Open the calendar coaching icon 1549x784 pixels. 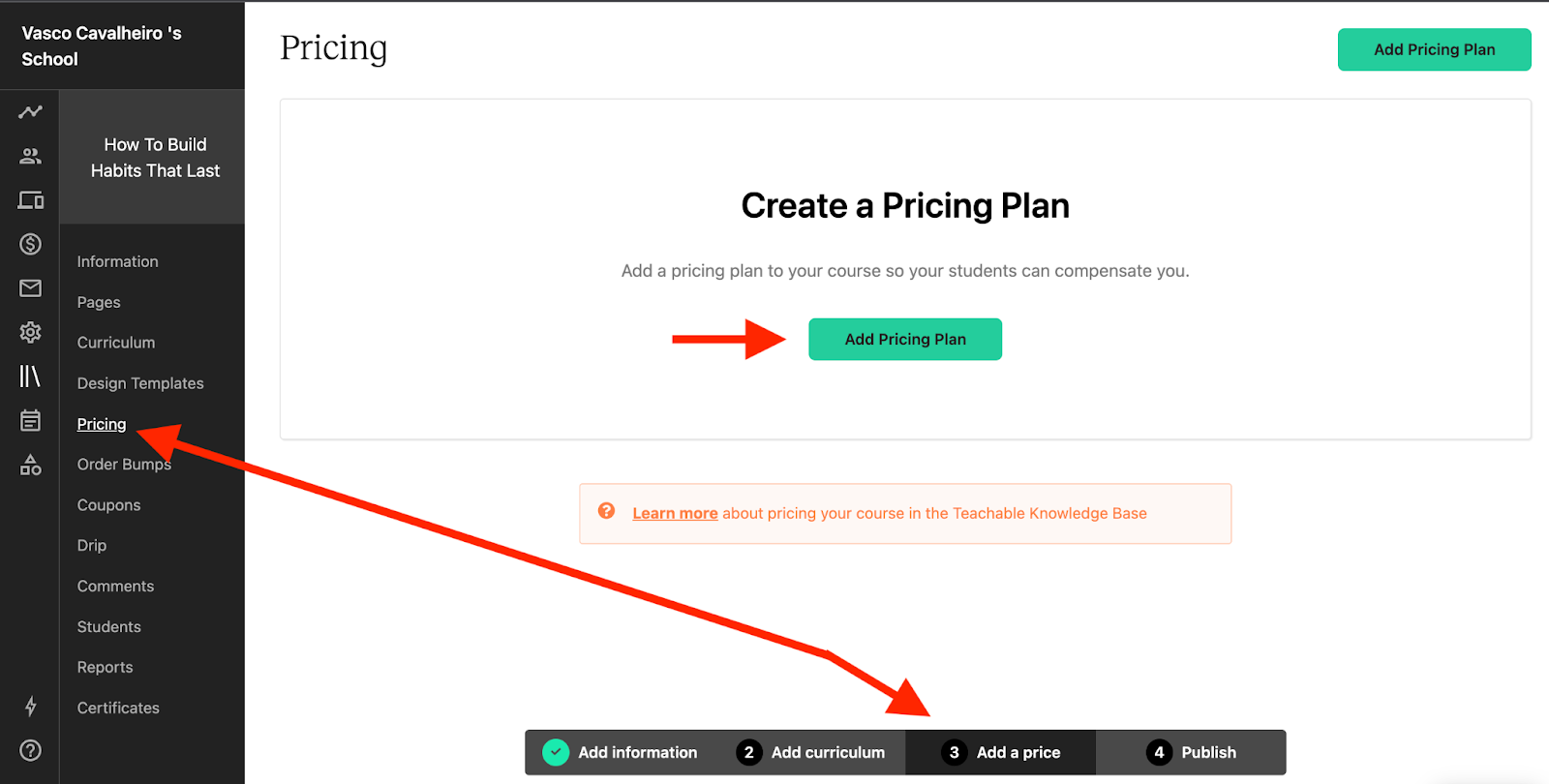point(30,420)
